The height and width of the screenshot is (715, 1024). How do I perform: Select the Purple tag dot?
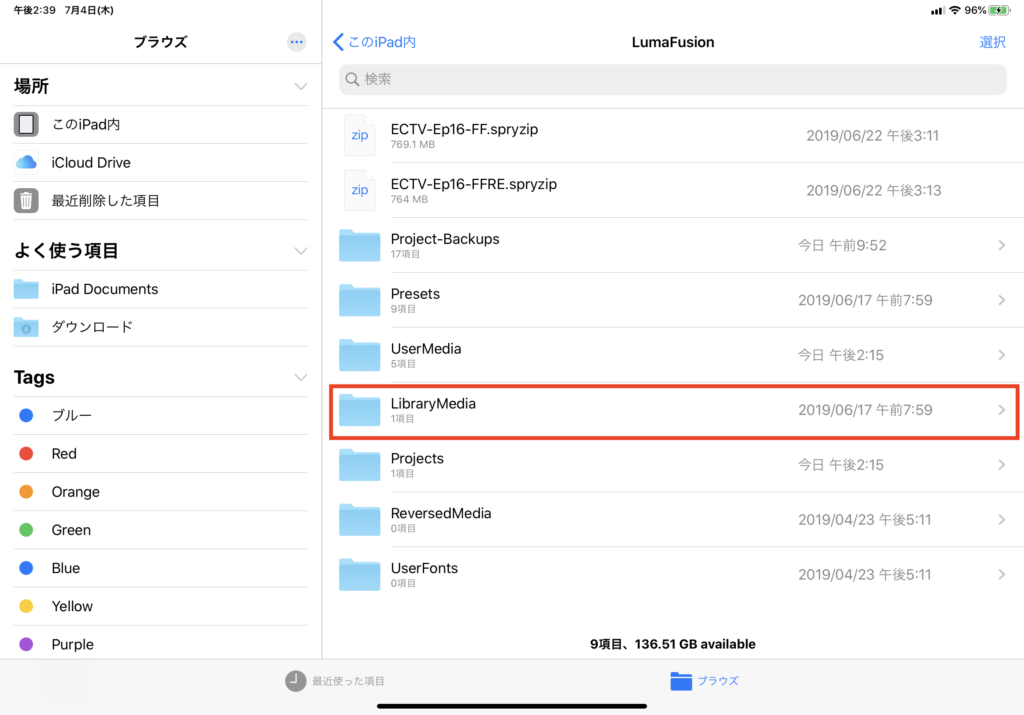click(x=26, y=644)
